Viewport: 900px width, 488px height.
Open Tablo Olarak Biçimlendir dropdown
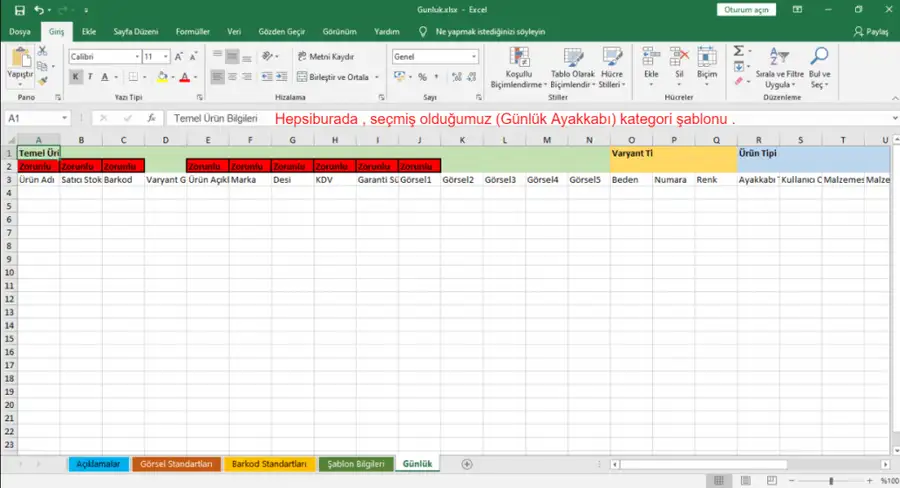pyautogui.click(x=573, y=68)
